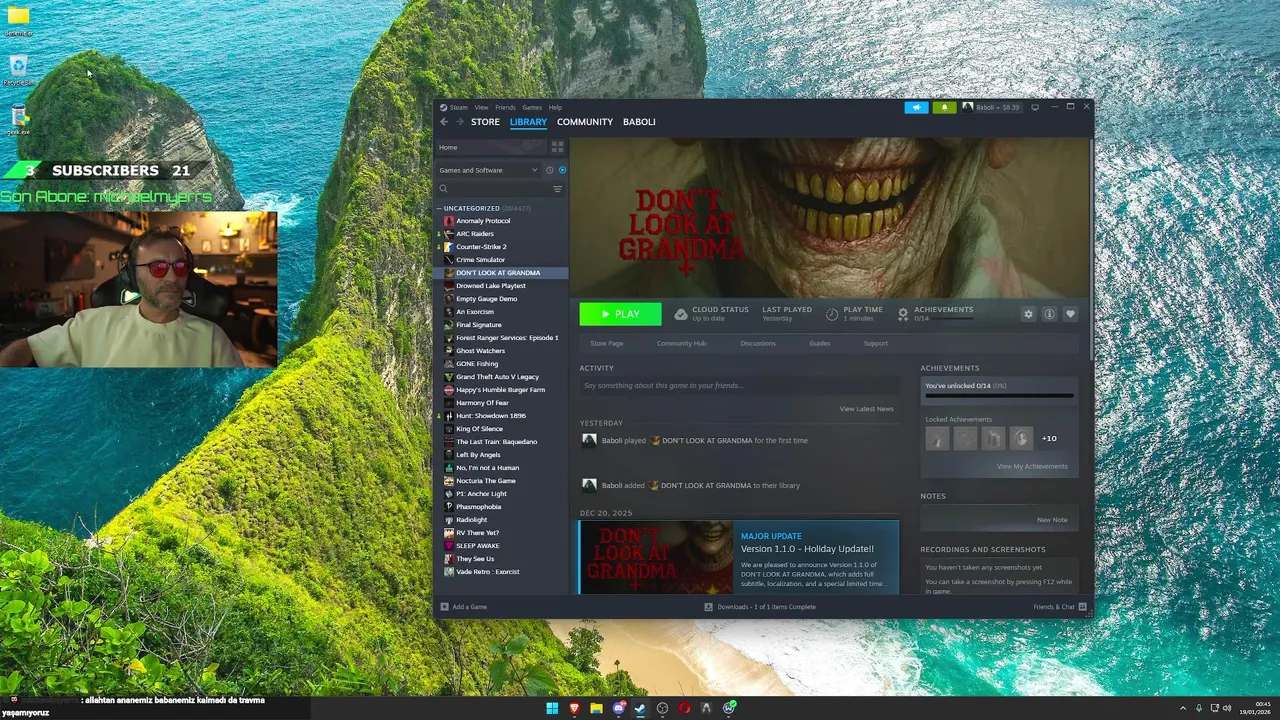The height and width of the screenshot is (720, 1280).
Task: Expand the Games and Software dropdown
Action: click(489, 170)
